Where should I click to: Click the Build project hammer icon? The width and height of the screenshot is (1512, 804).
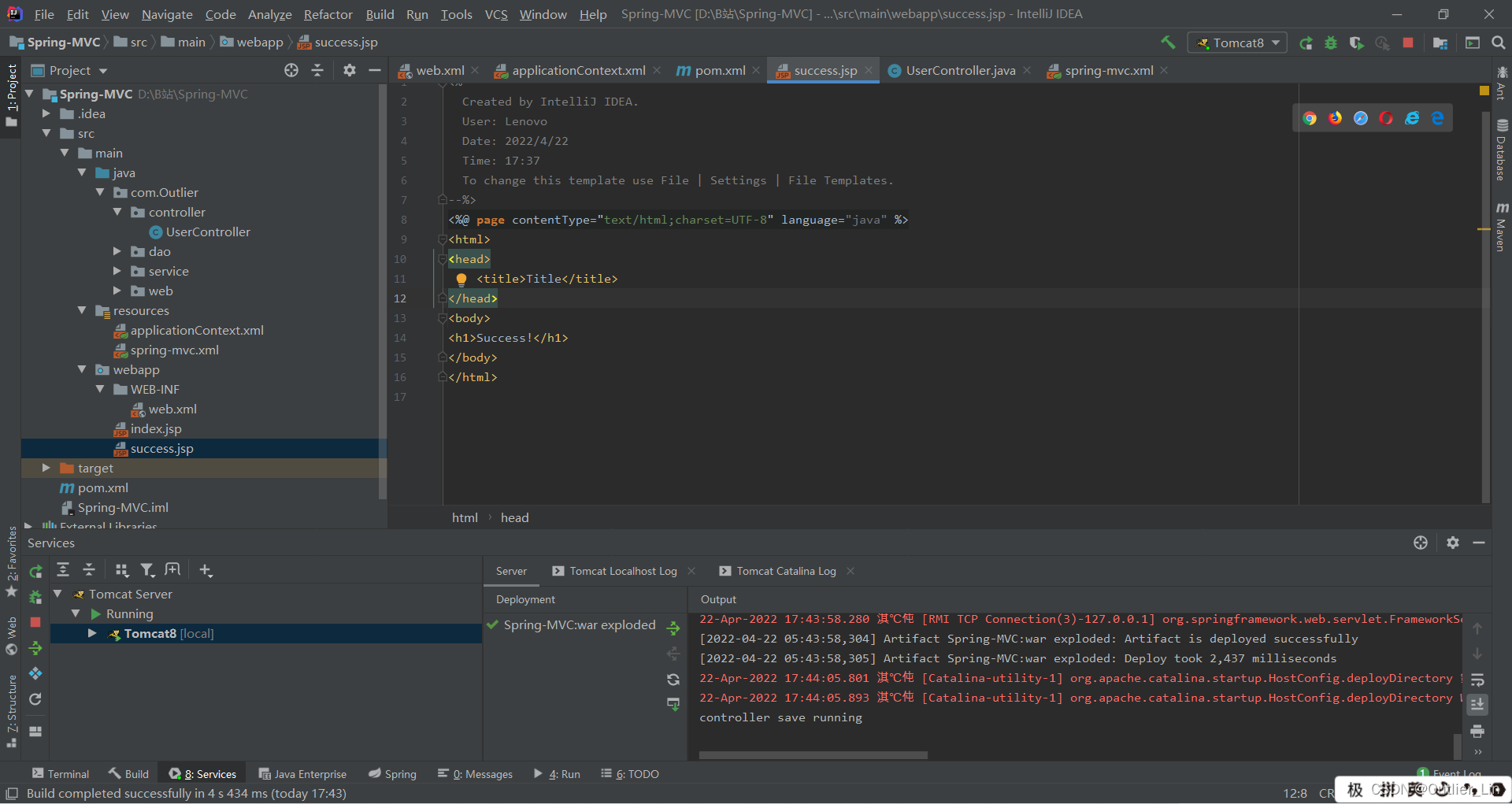tap(1168, 43)
